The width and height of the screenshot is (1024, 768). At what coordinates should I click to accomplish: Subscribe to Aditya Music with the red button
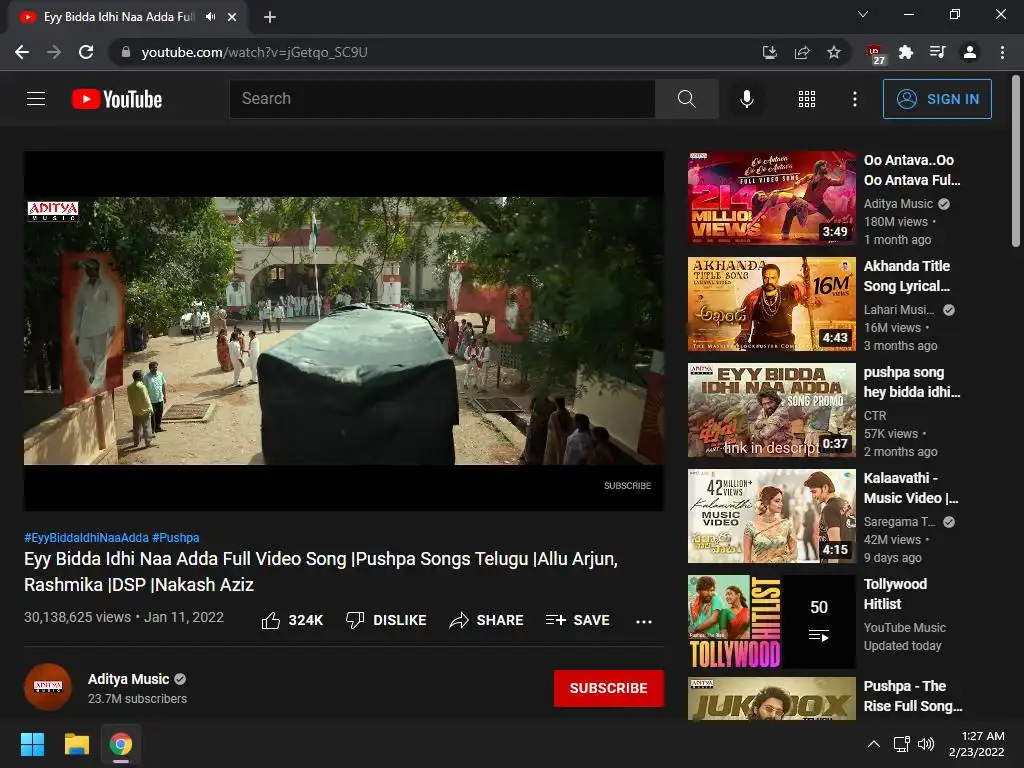tap(609, 688)
